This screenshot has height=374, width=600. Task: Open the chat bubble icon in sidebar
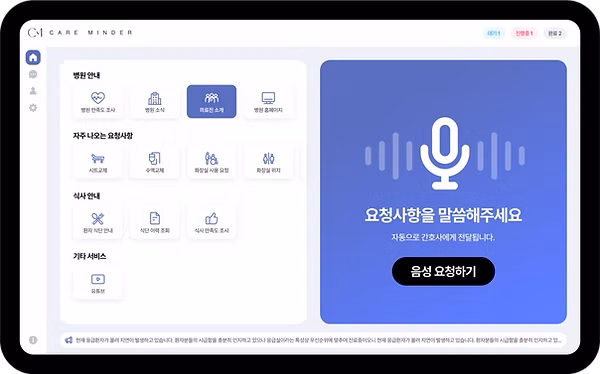(x=33, y=74)
